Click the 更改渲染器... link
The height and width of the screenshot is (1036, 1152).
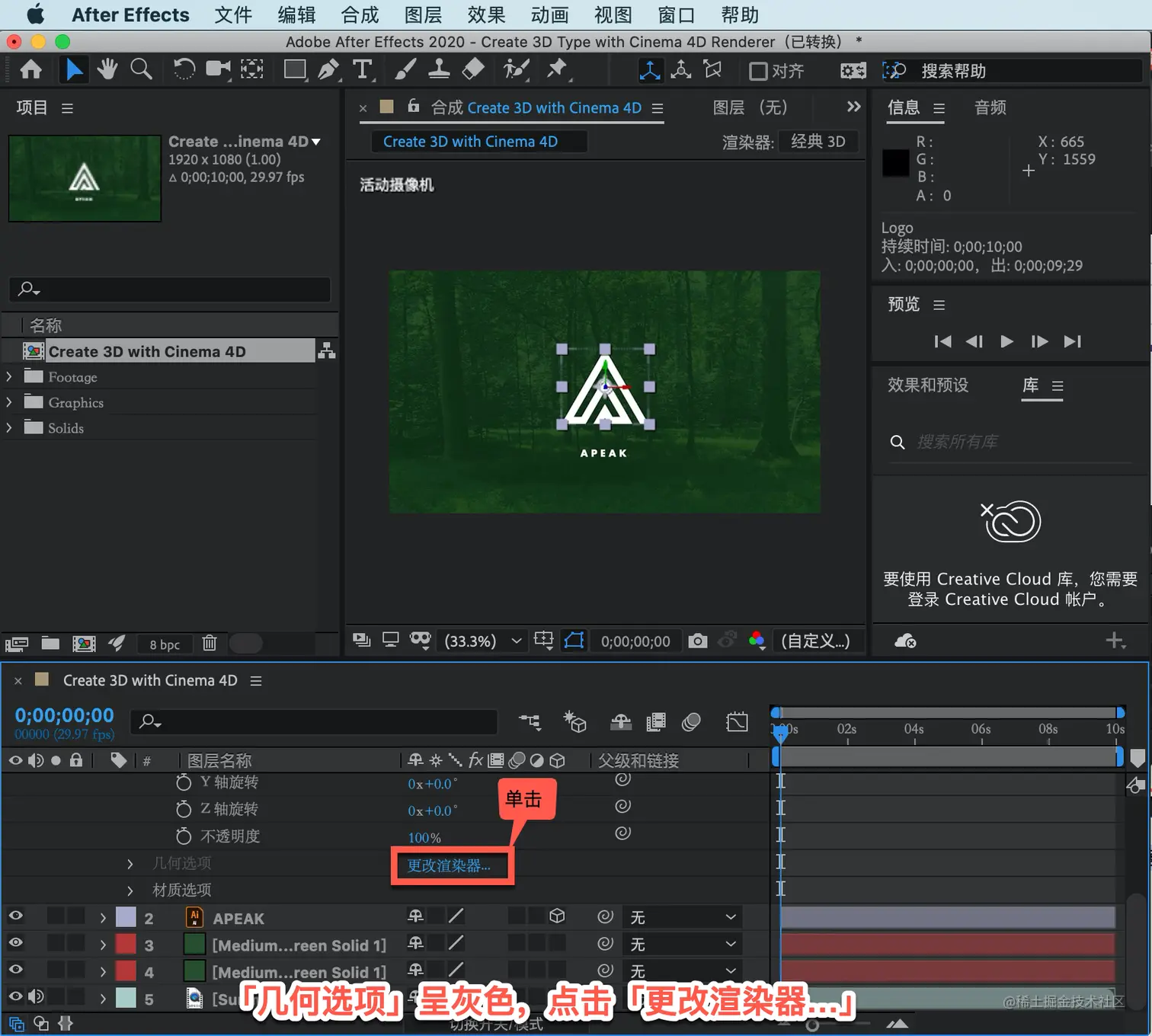click(449, 865)
